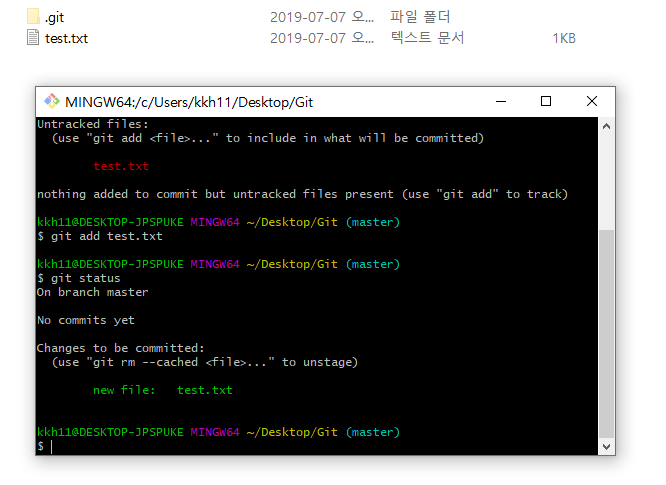The image size is (666, 485).
Task: Click the 'No commits yet' line
Action: click(86, 320)
